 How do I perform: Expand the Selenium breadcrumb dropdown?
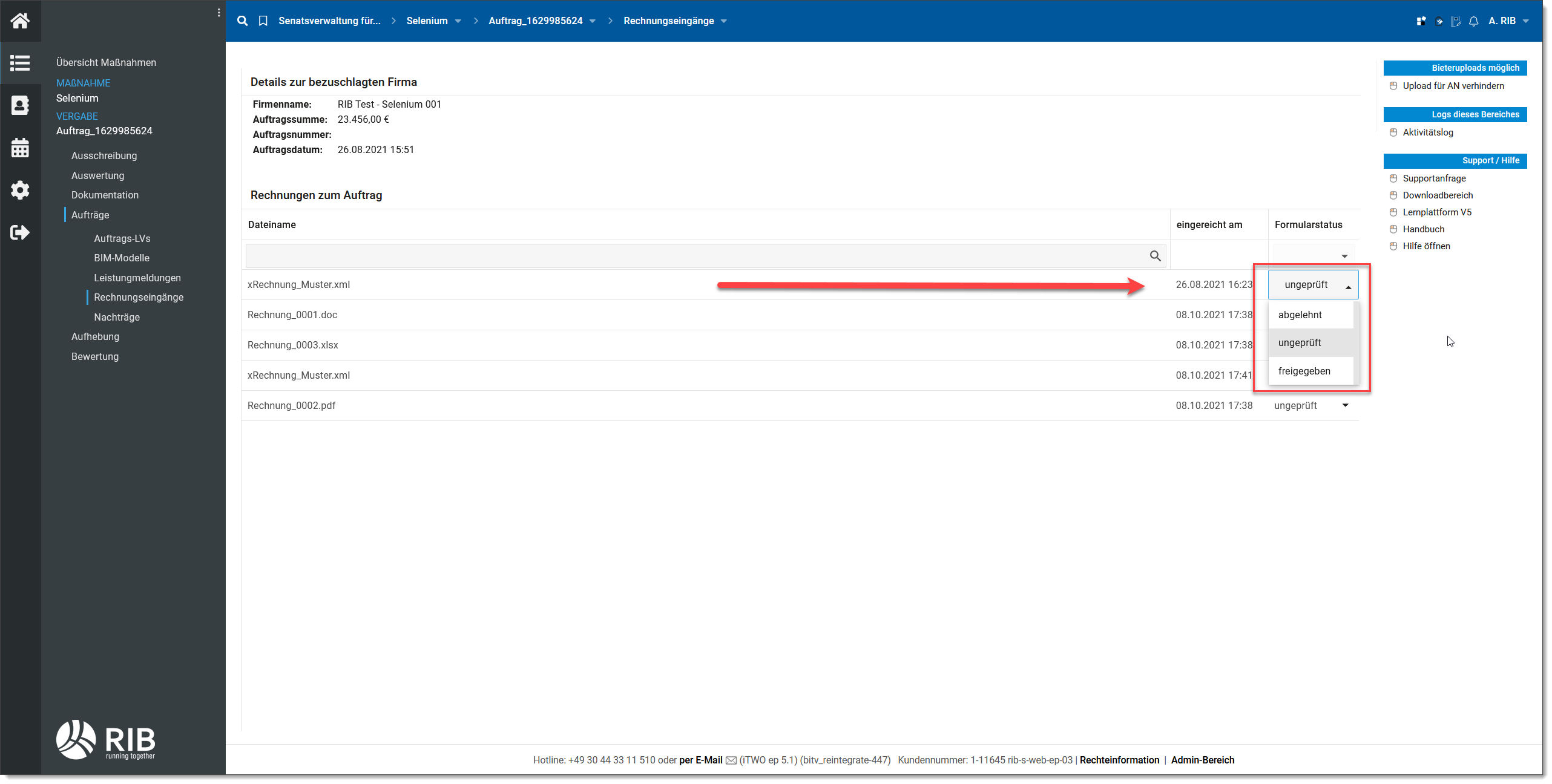(x=458, y=21)
